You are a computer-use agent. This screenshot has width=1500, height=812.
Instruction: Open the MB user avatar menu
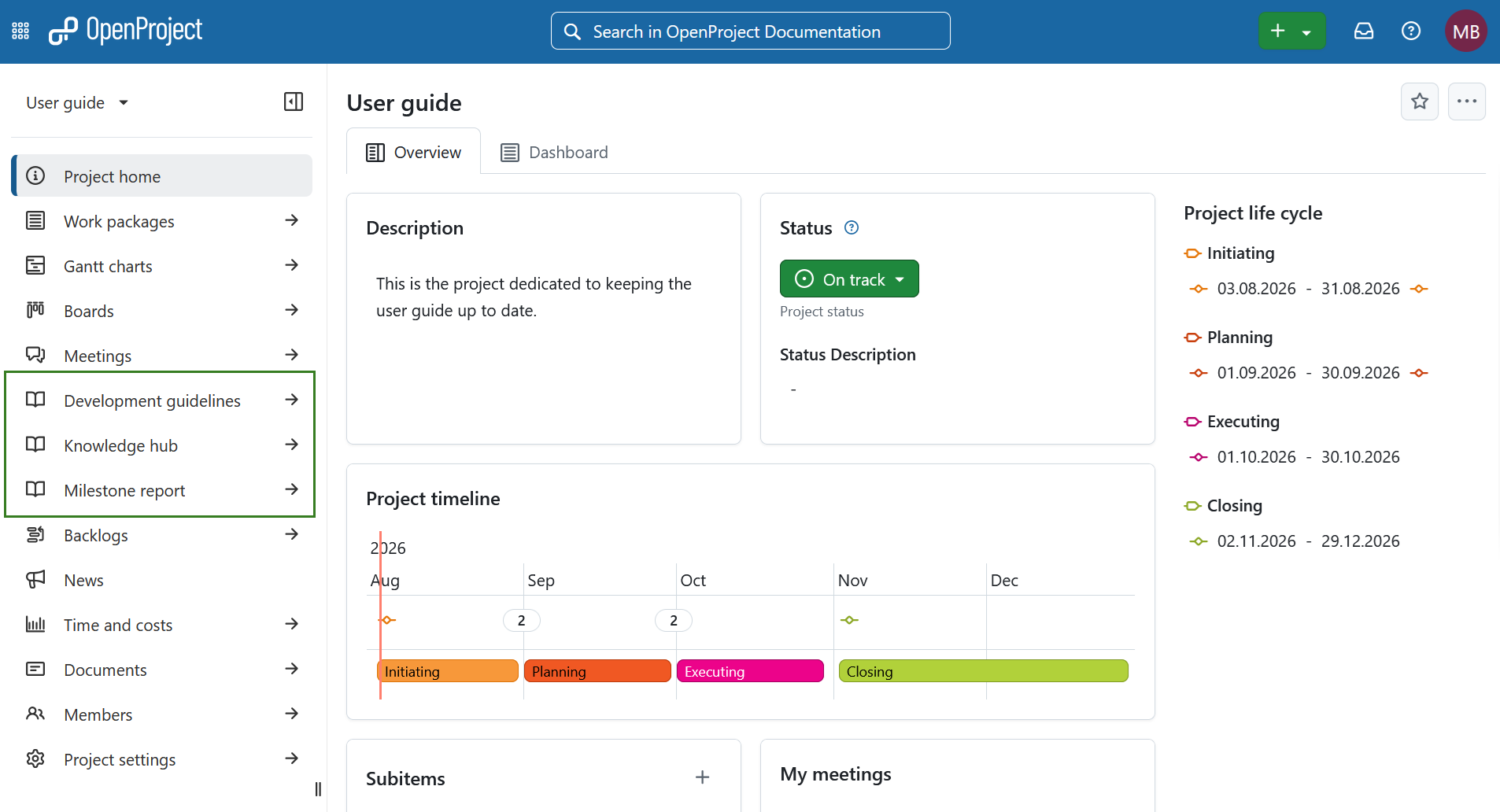[x=1466, y=31]
